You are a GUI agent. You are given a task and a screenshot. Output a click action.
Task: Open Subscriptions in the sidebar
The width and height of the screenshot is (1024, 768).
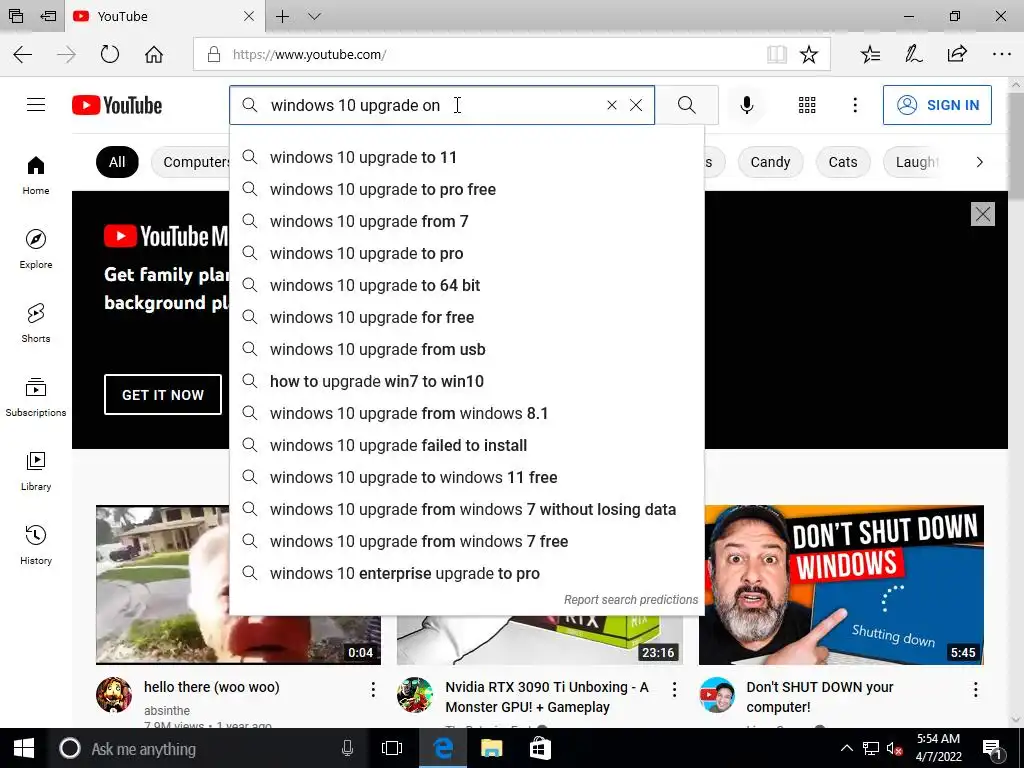point(36,396)
